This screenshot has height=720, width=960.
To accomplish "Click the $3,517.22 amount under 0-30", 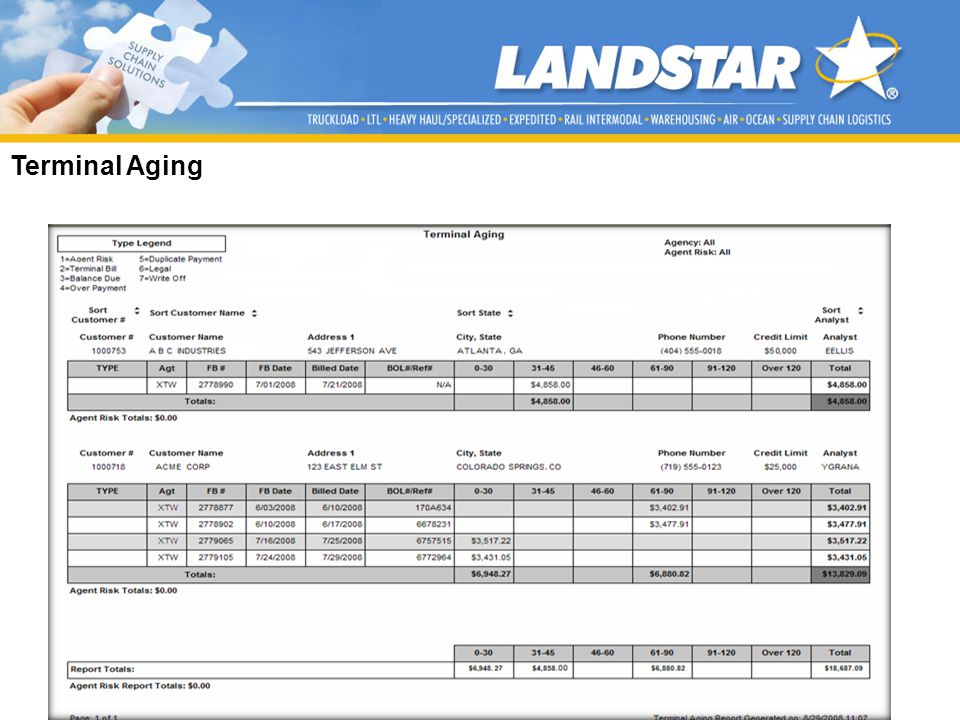I will [x=491, y=541].
